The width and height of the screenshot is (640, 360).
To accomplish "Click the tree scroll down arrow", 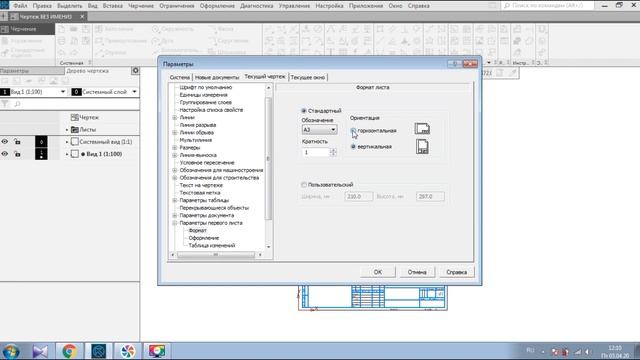I will [268, 247].
